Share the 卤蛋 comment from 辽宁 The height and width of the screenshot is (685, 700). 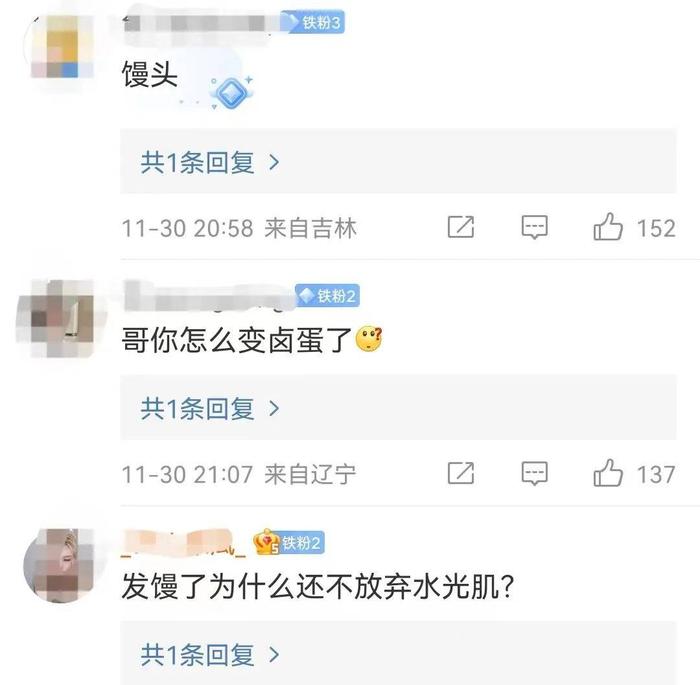461,473
